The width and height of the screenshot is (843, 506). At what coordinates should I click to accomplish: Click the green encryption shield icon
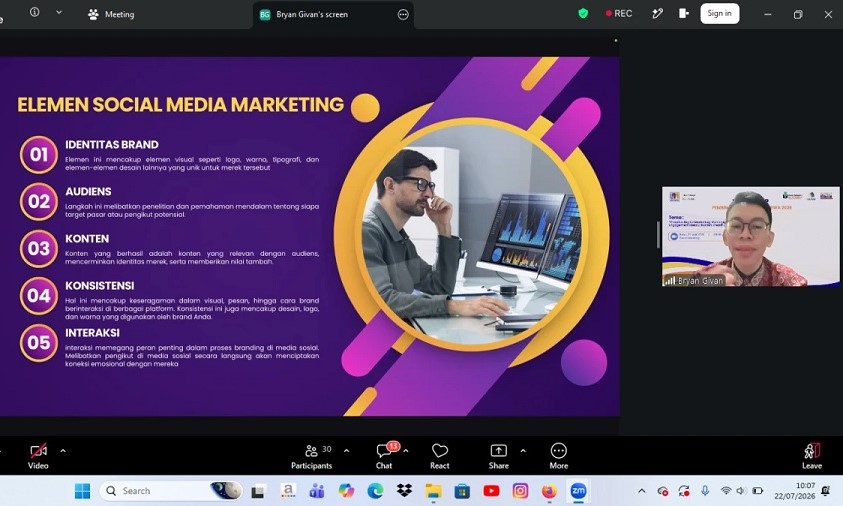(583, 13)
